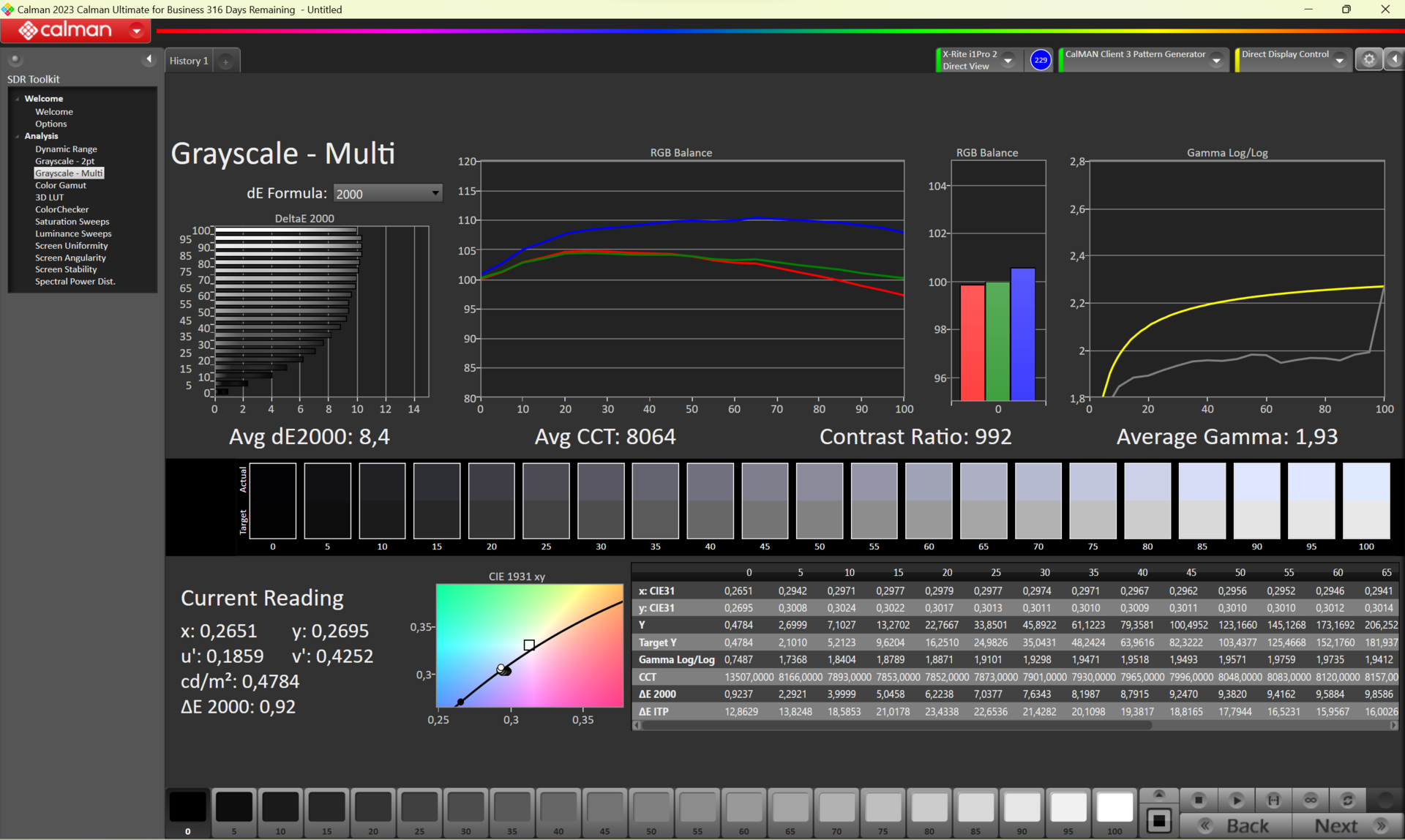
Task: Click the stop measurement button
Action: [x=1198, y=800]
